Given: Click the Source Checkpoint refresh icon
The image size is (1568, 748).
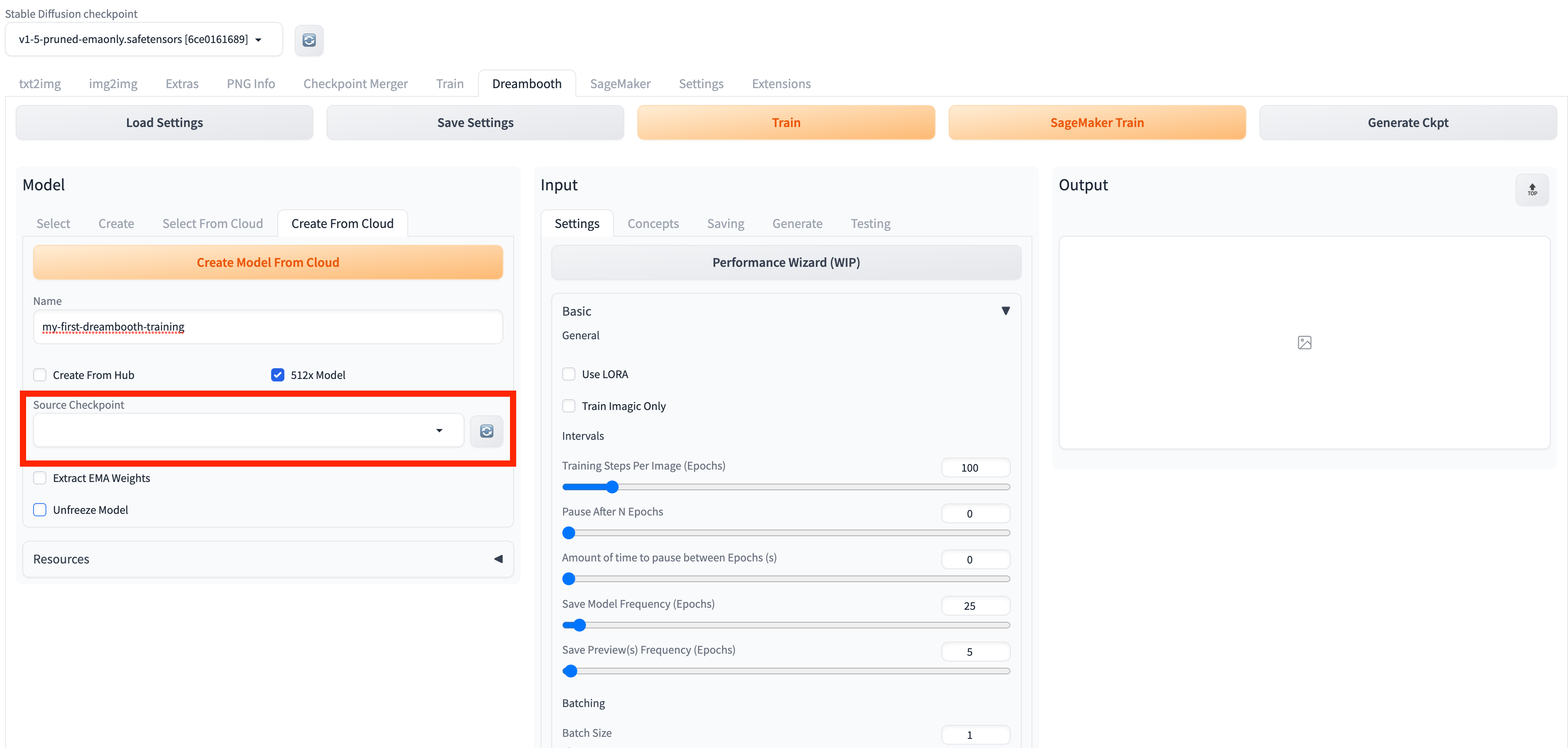Looking at the screenshot, I should pos(486,431).
